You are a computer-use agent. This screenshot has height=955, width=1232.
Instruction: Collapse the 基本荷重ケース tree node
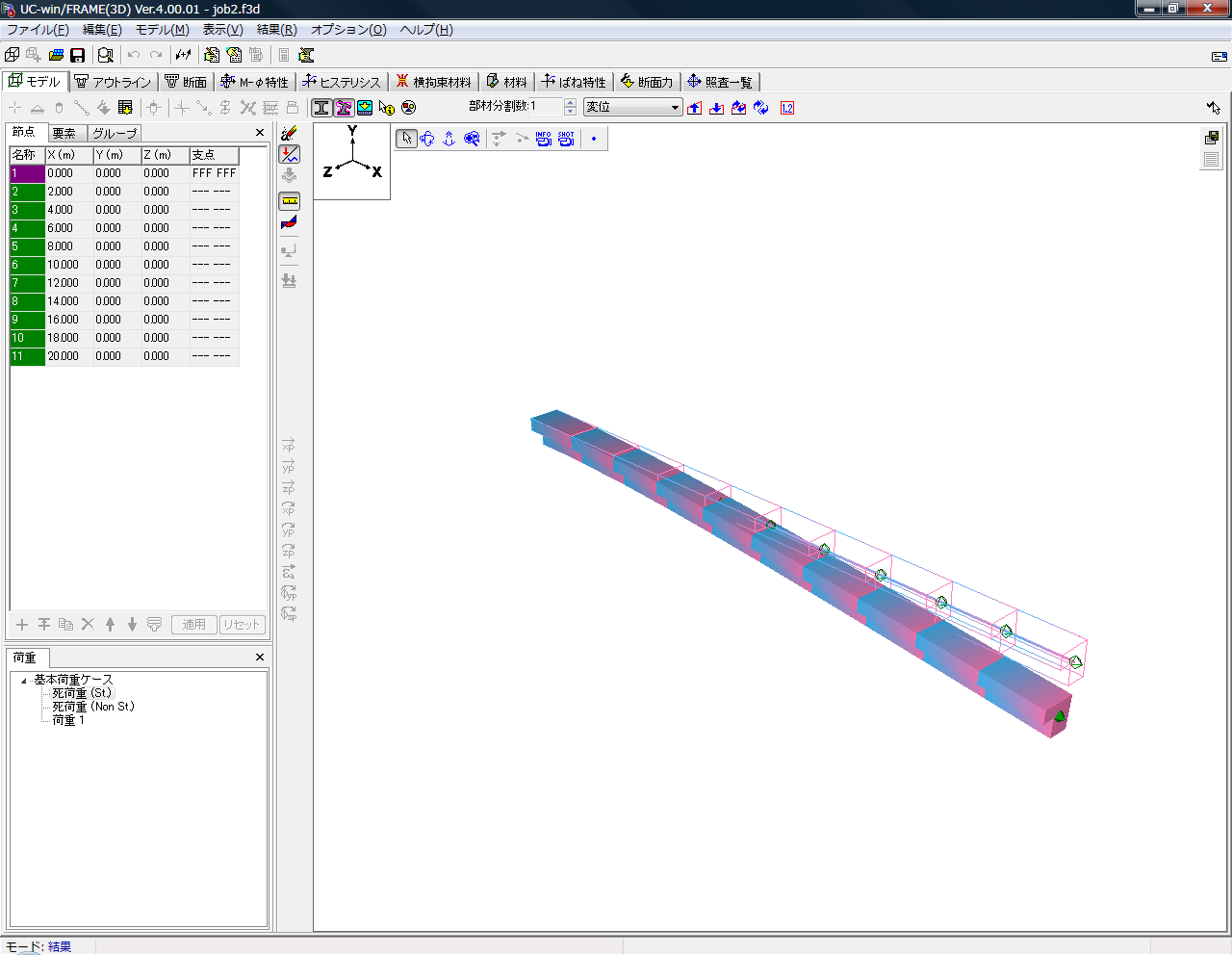point(24,681)
